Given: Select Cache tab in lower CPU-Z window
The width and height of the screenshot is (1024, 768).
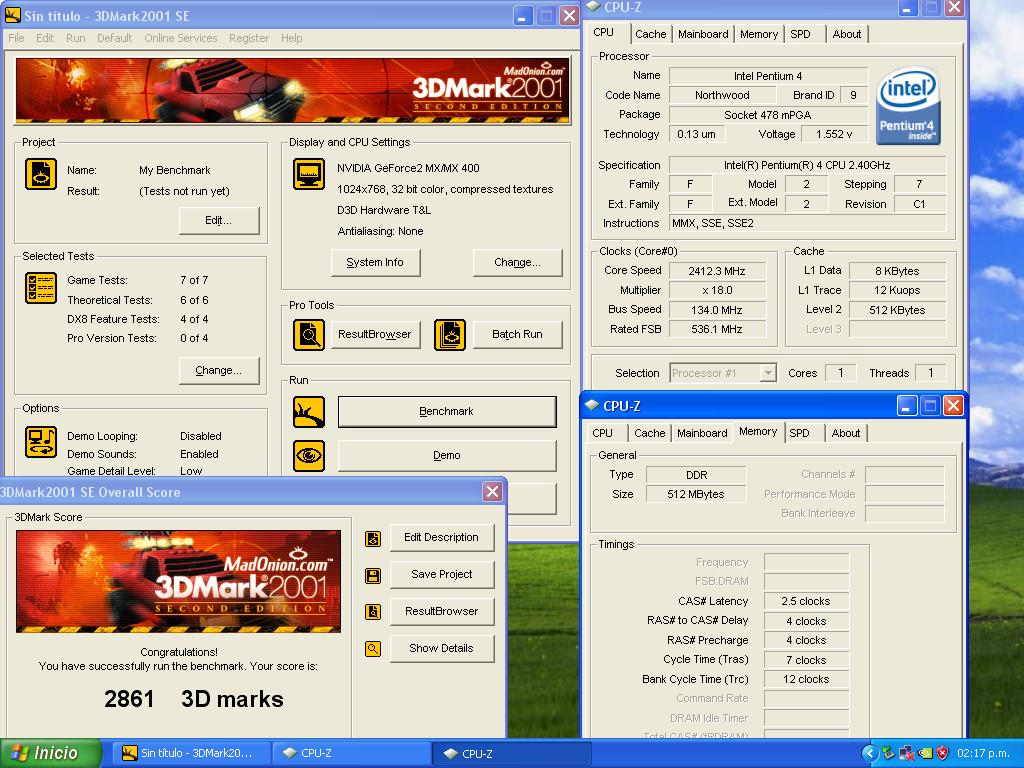Looking at the screenshot, I should (x=649, y=433).
